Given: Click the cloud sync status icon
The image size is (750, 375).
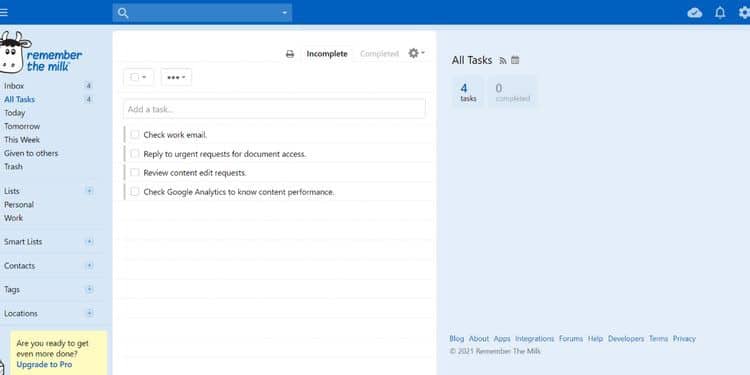Looking at the screenshot, I should pyautogui.click(x=695, y=13).
